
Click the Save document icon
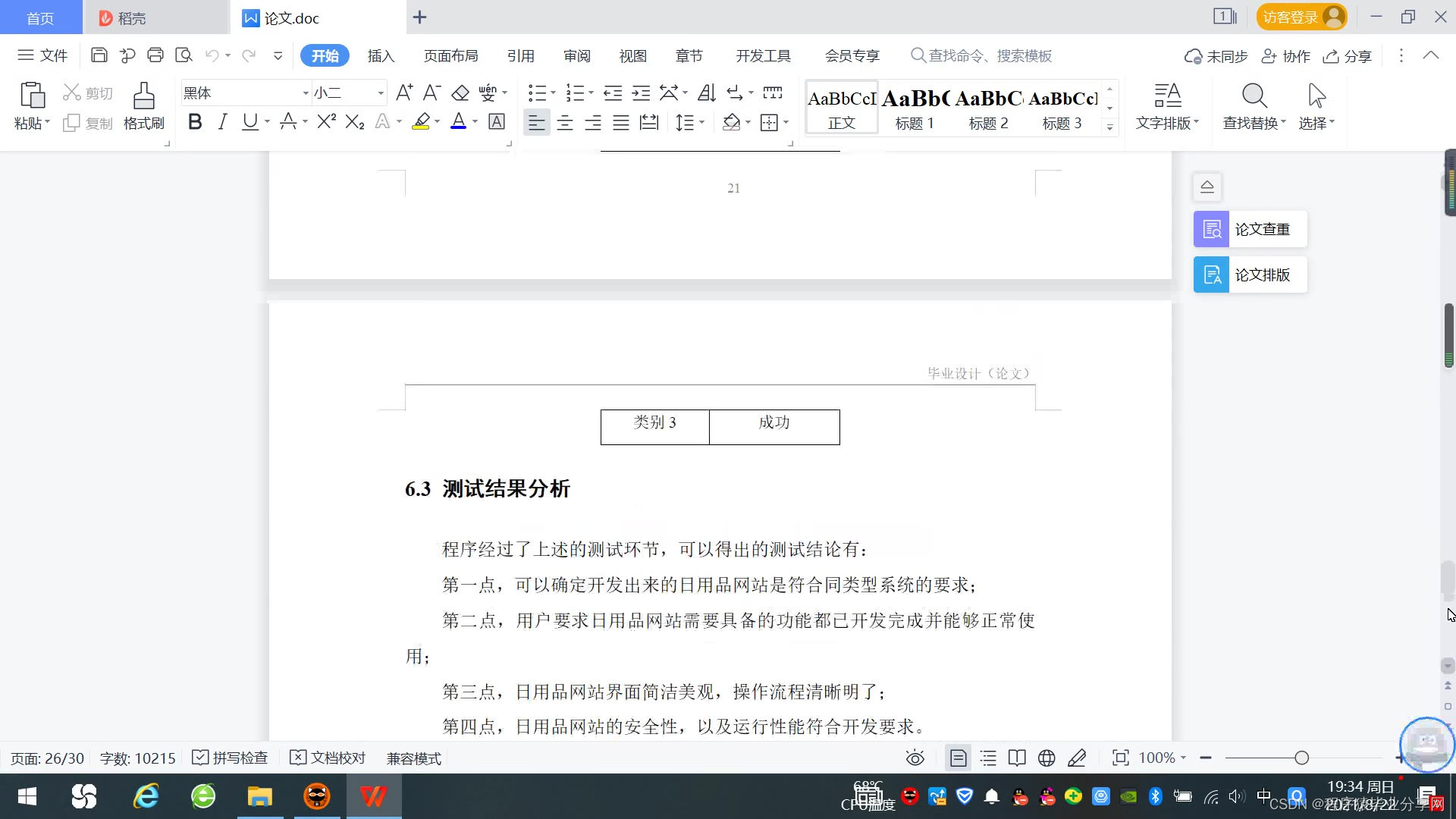click(99, 55)
